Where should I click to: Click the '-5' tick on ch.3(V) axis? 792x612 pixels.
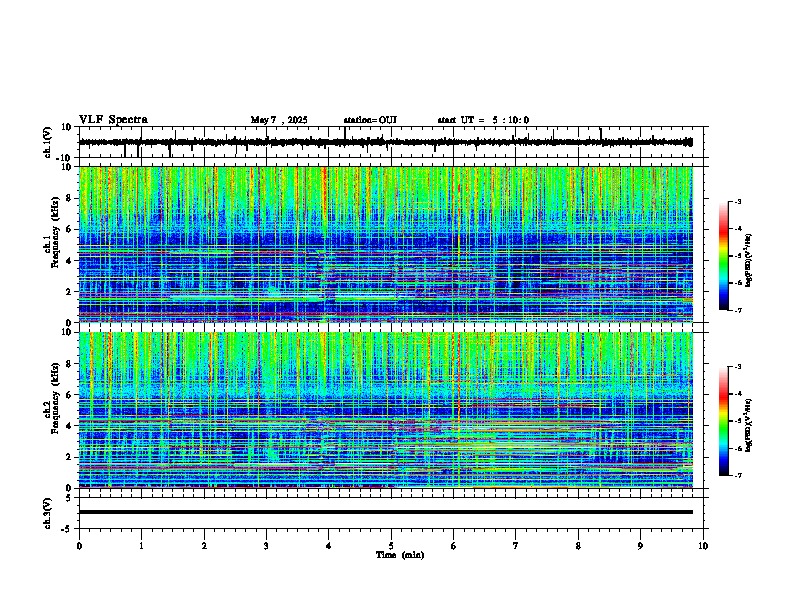click(x=67, y=529)
